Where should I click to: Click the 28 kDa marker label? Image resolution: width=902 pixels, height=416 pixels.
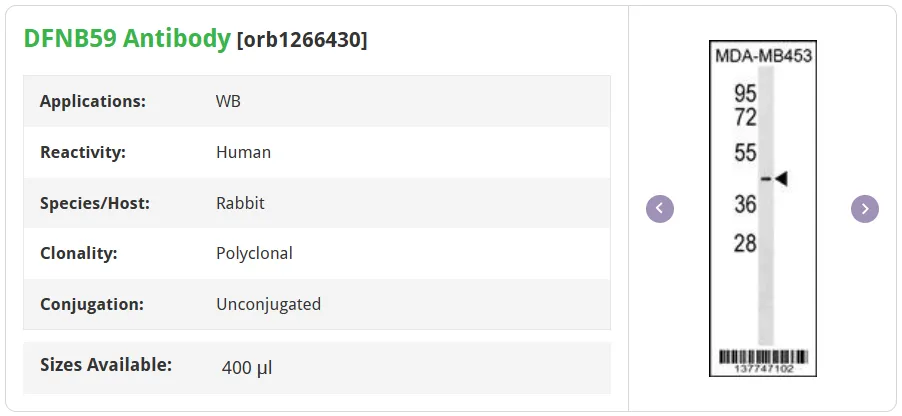pyautogui.click(x=745, y=244)
